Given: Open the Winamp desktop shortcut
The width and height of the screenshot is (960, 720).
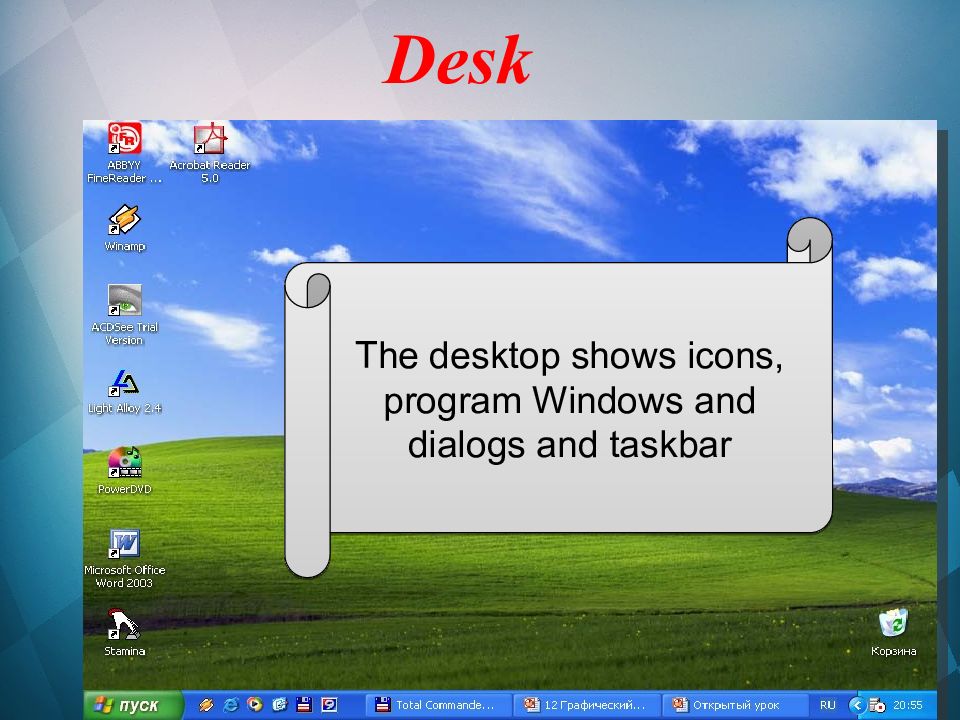Looking at the screenshot, I should click(122, 218).
